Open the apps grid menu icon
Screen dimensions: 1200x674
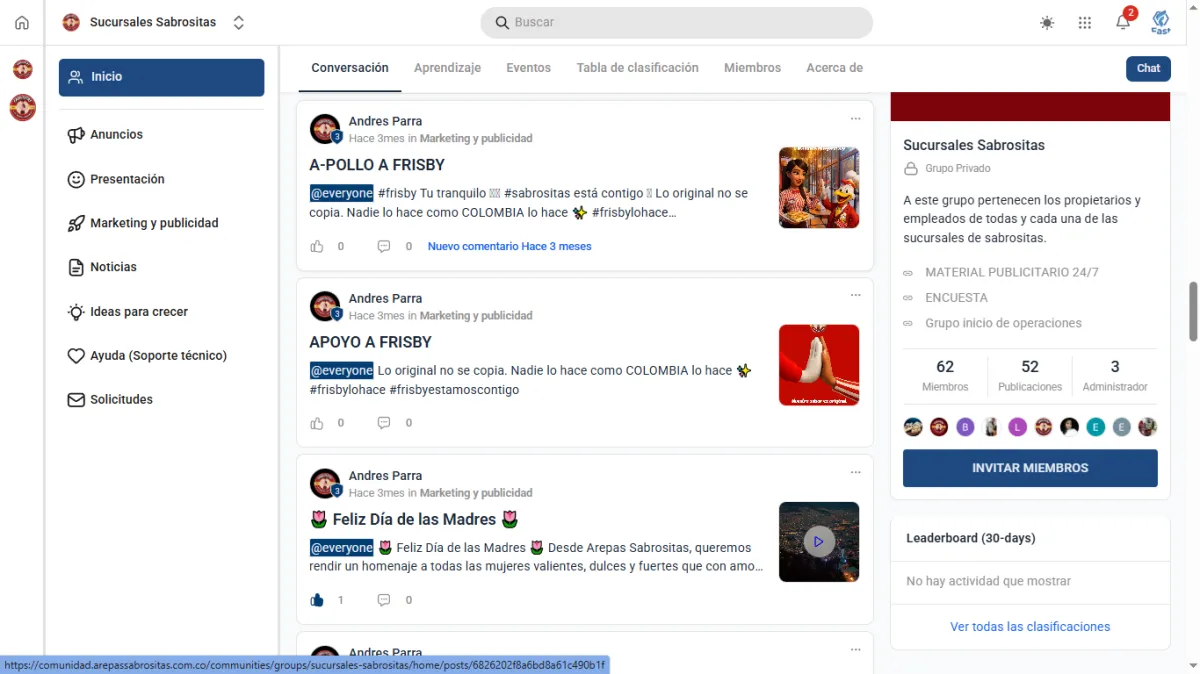pos(1085,23)
